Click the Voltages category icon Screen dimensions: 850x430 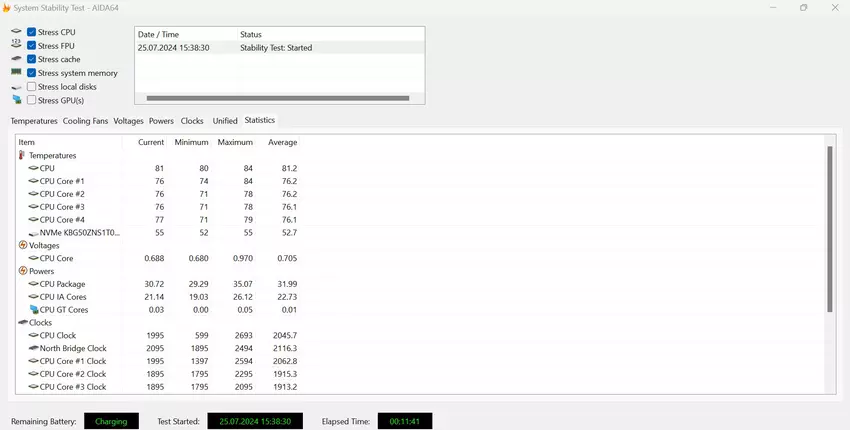coord(23,245)
